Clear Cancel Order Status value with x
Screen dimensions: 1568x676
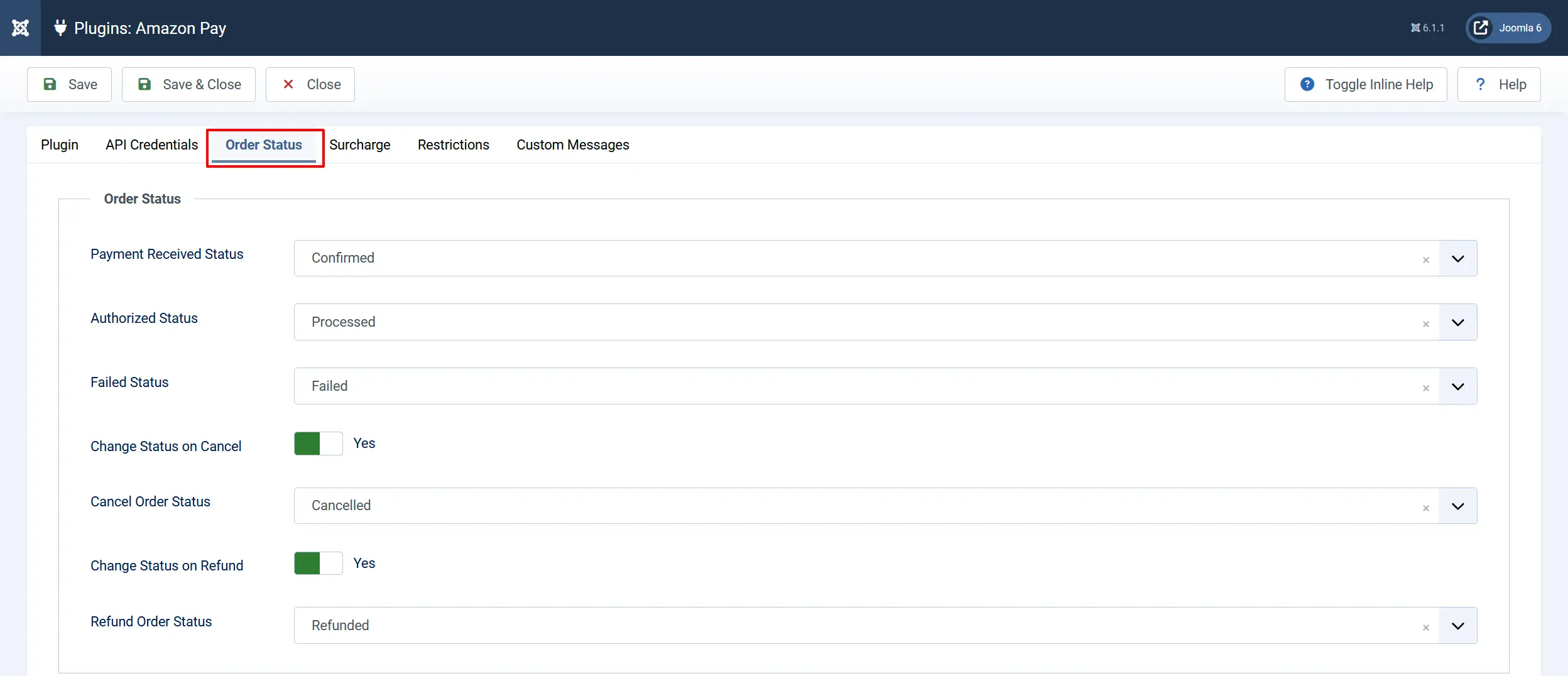click(1426, 508)
